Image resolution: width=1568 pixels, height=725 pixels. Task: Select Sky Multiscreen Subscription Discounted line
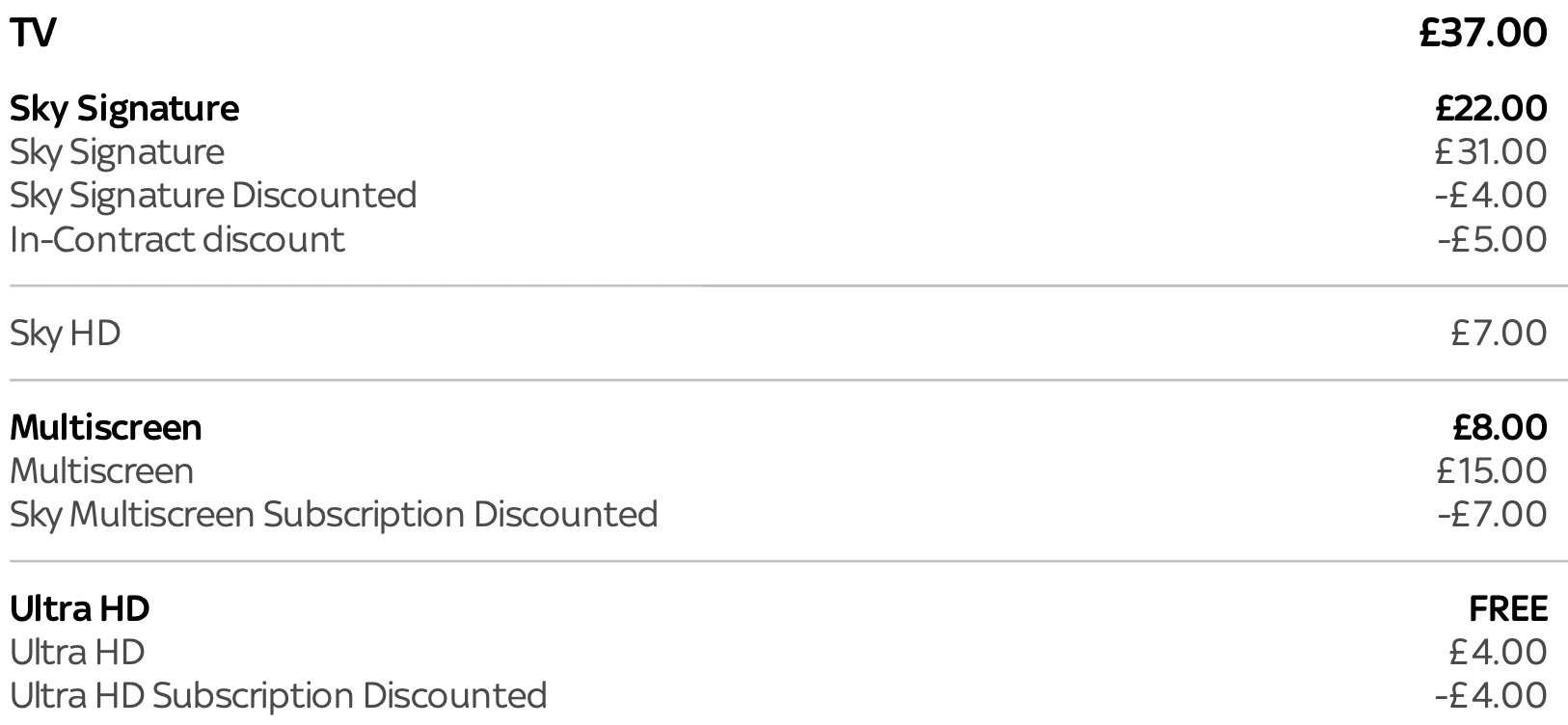[334, 514]
